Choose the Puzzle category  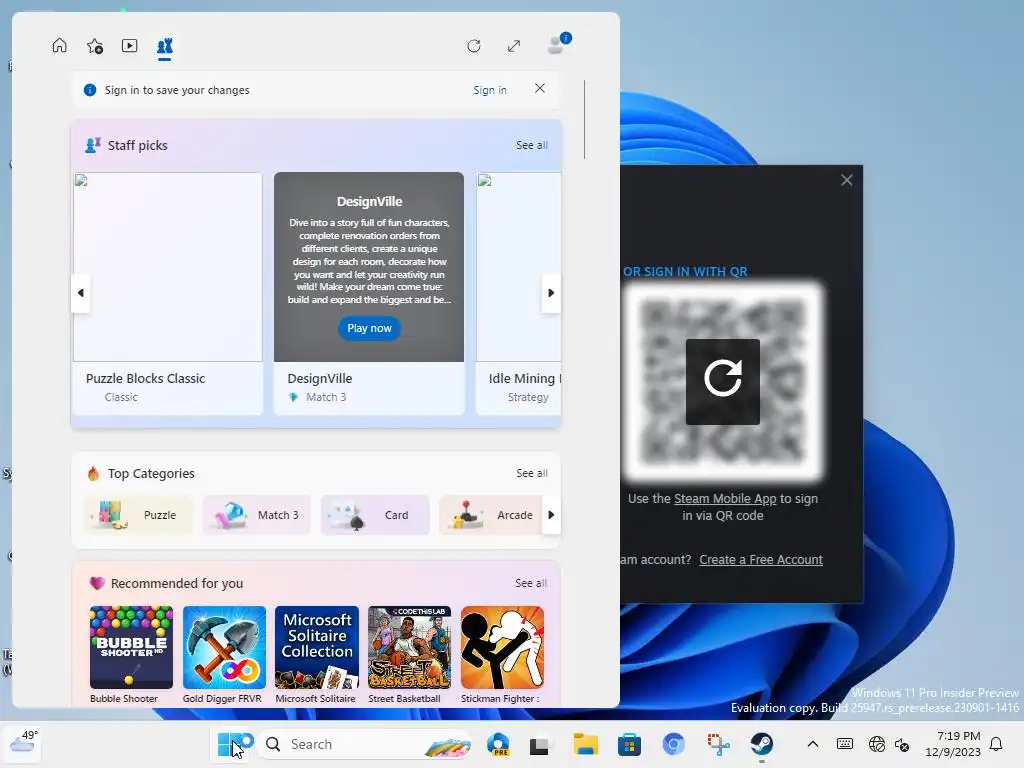pyautogui.click(x=139, y=515)
